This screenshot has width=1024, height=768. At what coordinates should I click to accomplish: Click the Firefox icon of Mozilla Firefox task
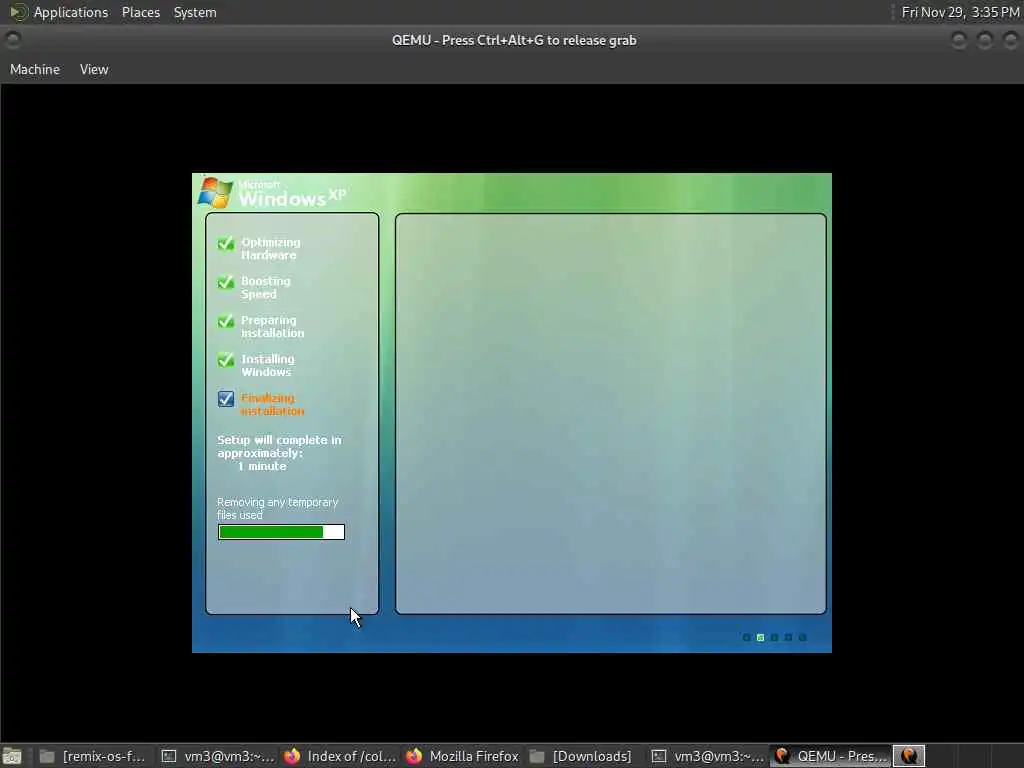[x=414, y=756]
